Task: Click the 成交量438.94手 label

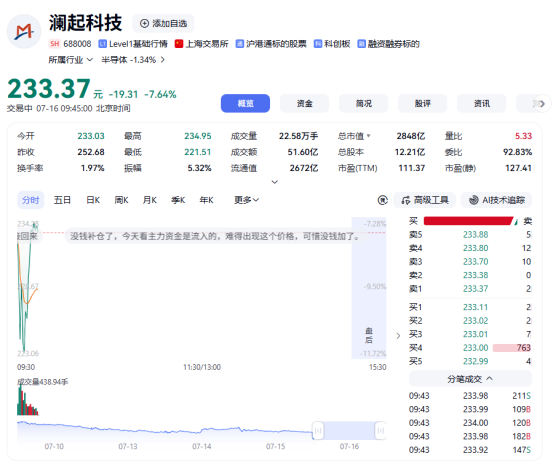Action: [x=43, y=382]
